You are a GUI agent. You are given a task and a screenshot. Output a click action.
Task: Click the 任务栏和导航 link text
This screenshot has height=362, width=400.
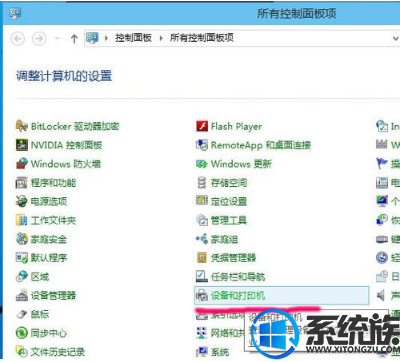238,276
